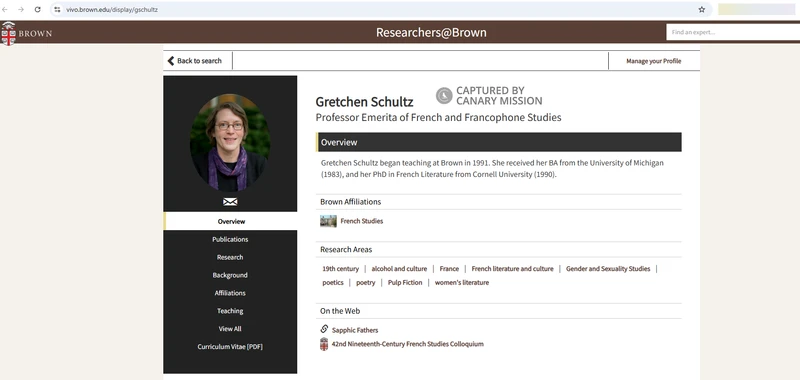Click Gender and Sexuality Studies tag

tap(608, 268)
